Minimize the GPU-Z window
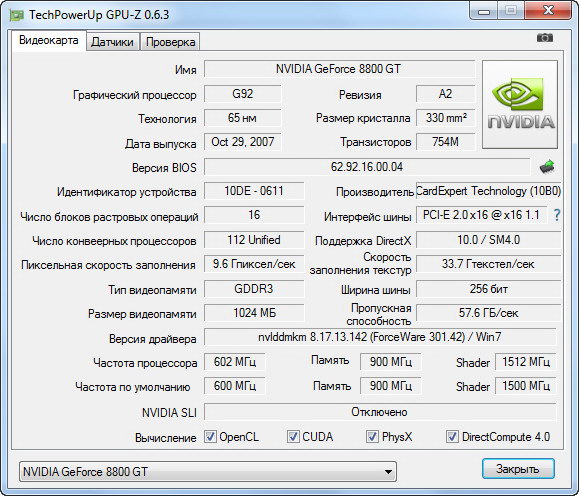Viewport: 579px width, 496px height. tap(484, 11)
